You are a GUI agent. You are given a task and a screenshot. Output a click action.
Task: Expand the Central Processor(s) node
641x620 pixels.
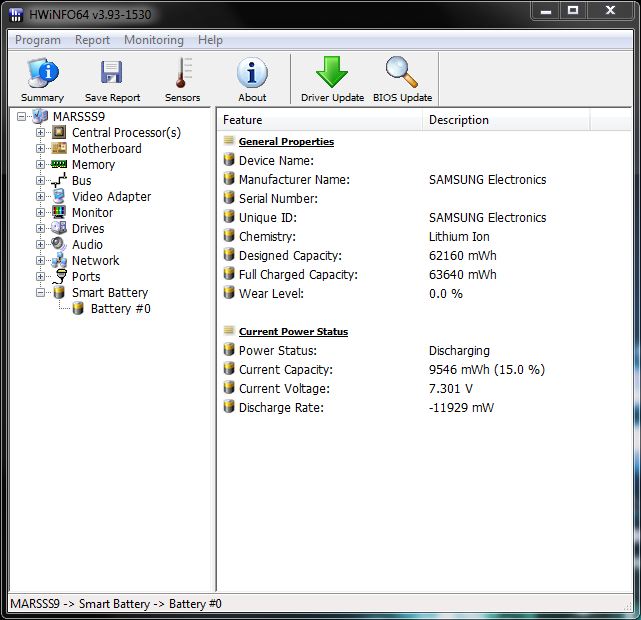[40, 132]
